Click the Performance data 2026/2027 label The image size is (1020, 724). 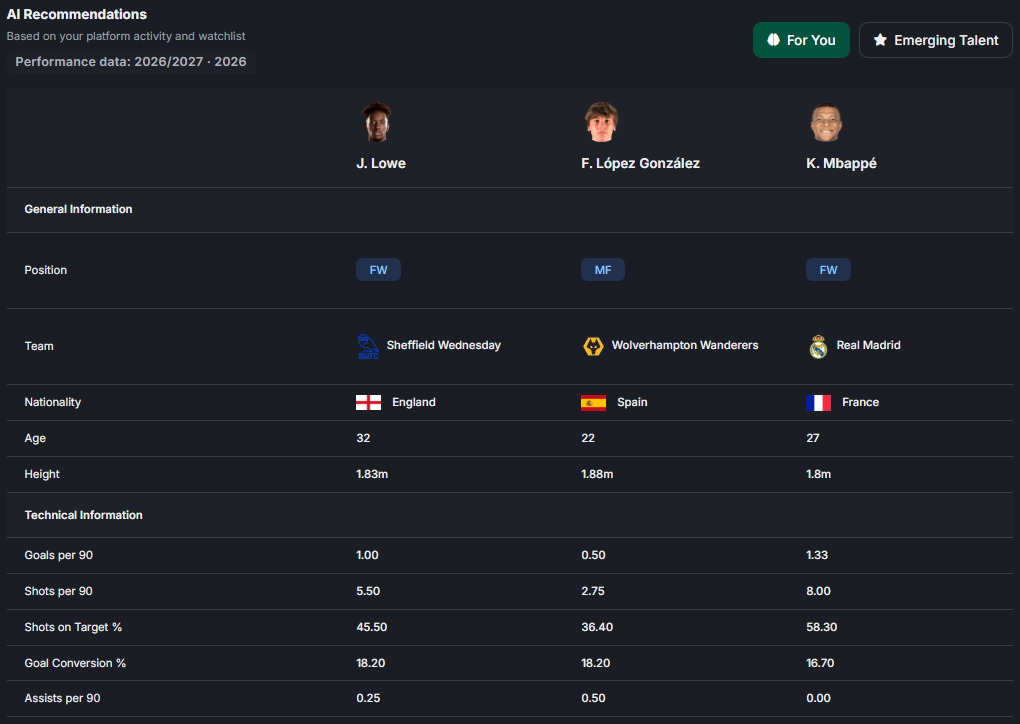coord(131,62)
